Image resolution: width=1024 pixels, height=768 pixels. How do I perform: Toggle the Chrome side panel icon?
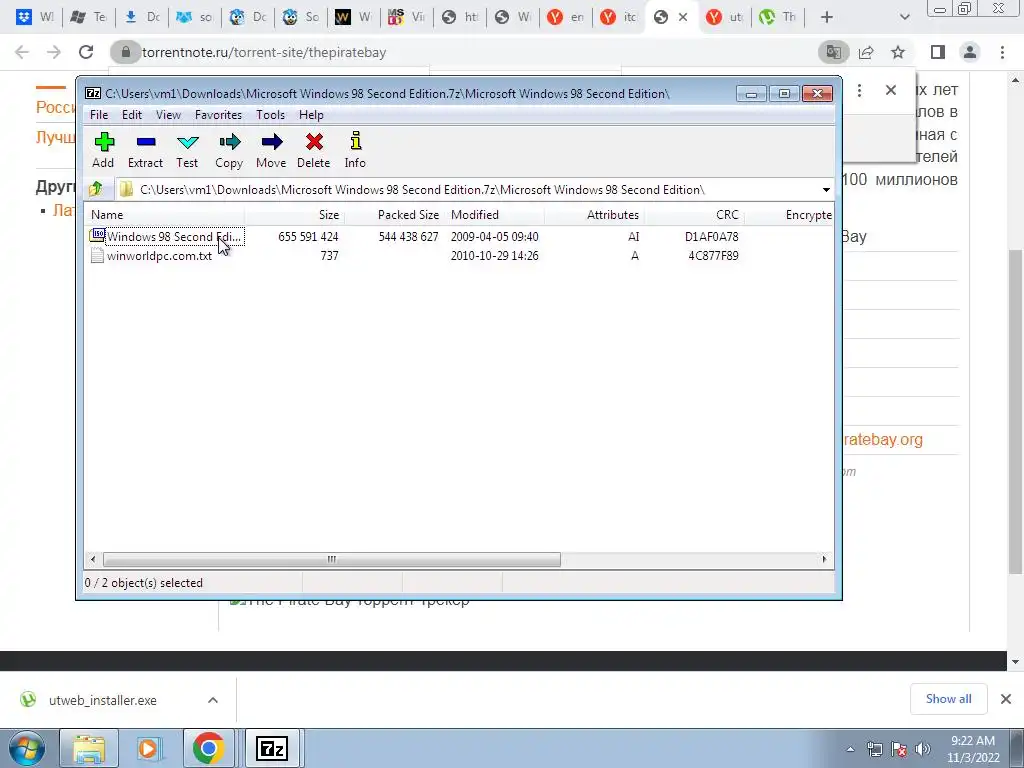pos(938,52)
